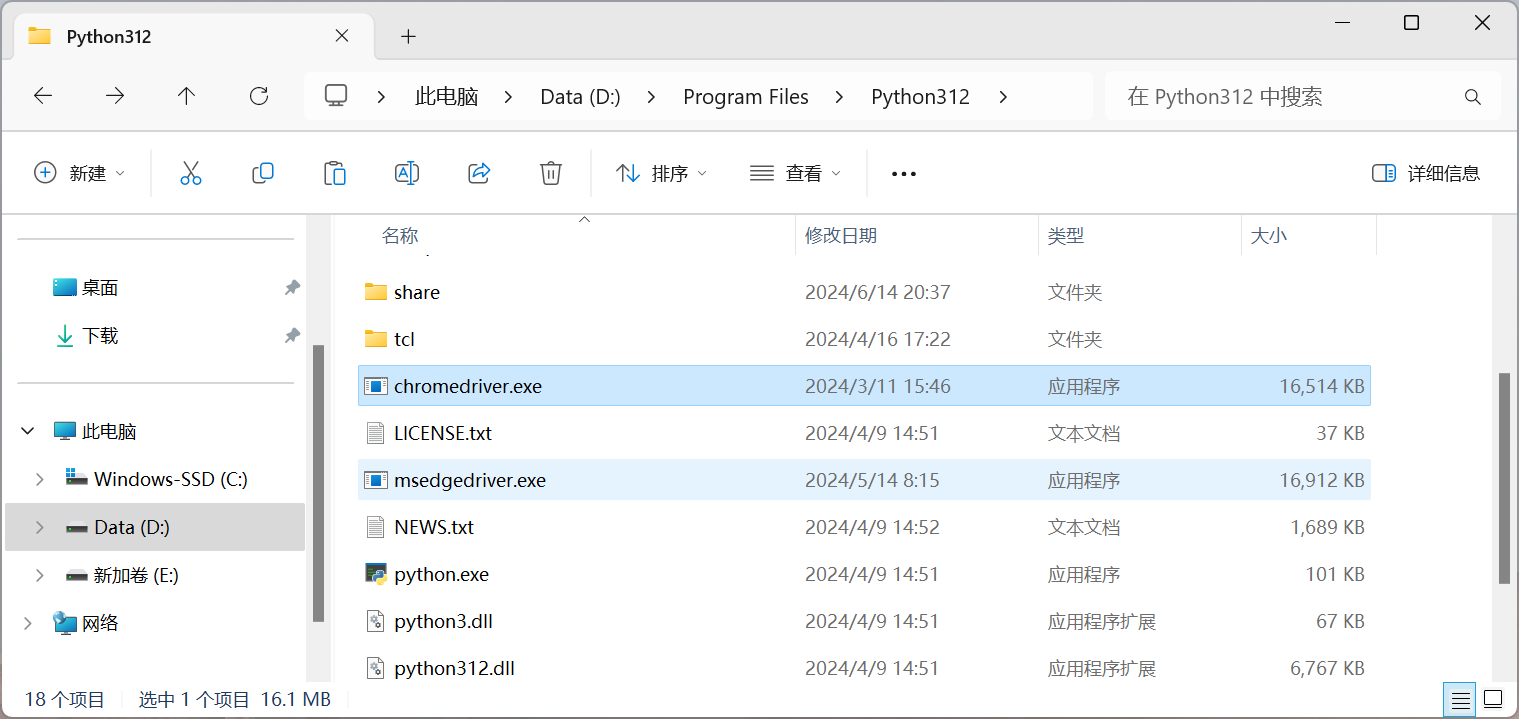
Task: Collapse the 此电脑 tree node
Action: (x=27, y=432)
